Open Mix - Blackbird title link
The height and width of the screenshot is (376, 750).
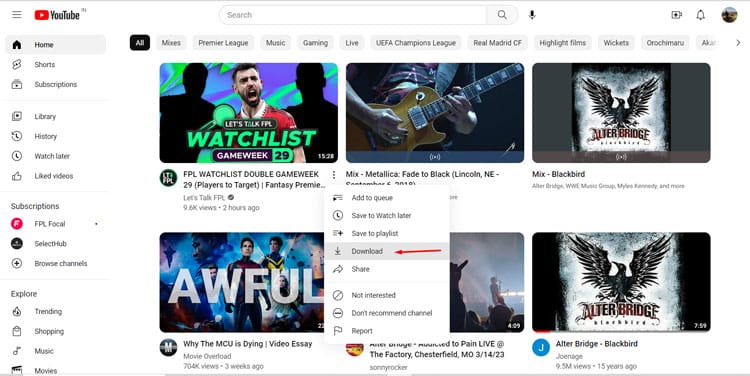(x=558, y=174)
